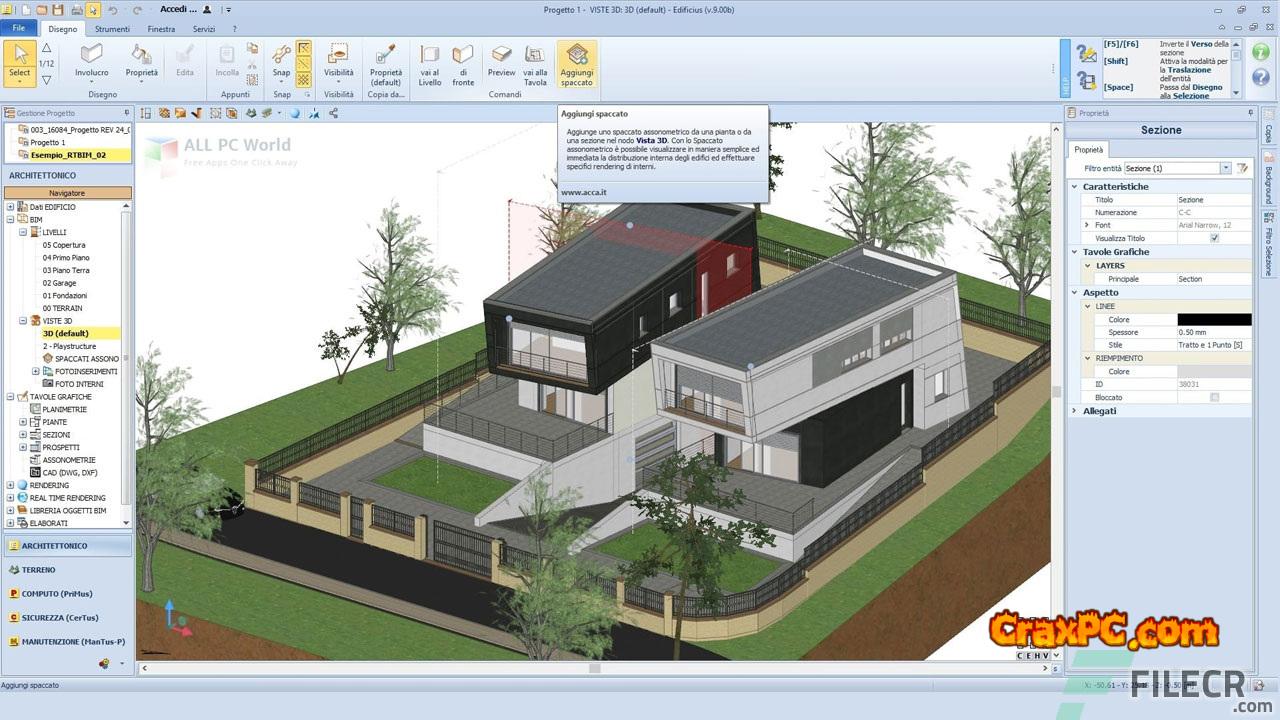Collapse the VISTE 3D tree node
Image resolution: width=1280 pixels, height=720 pixels.
(23, 321)
